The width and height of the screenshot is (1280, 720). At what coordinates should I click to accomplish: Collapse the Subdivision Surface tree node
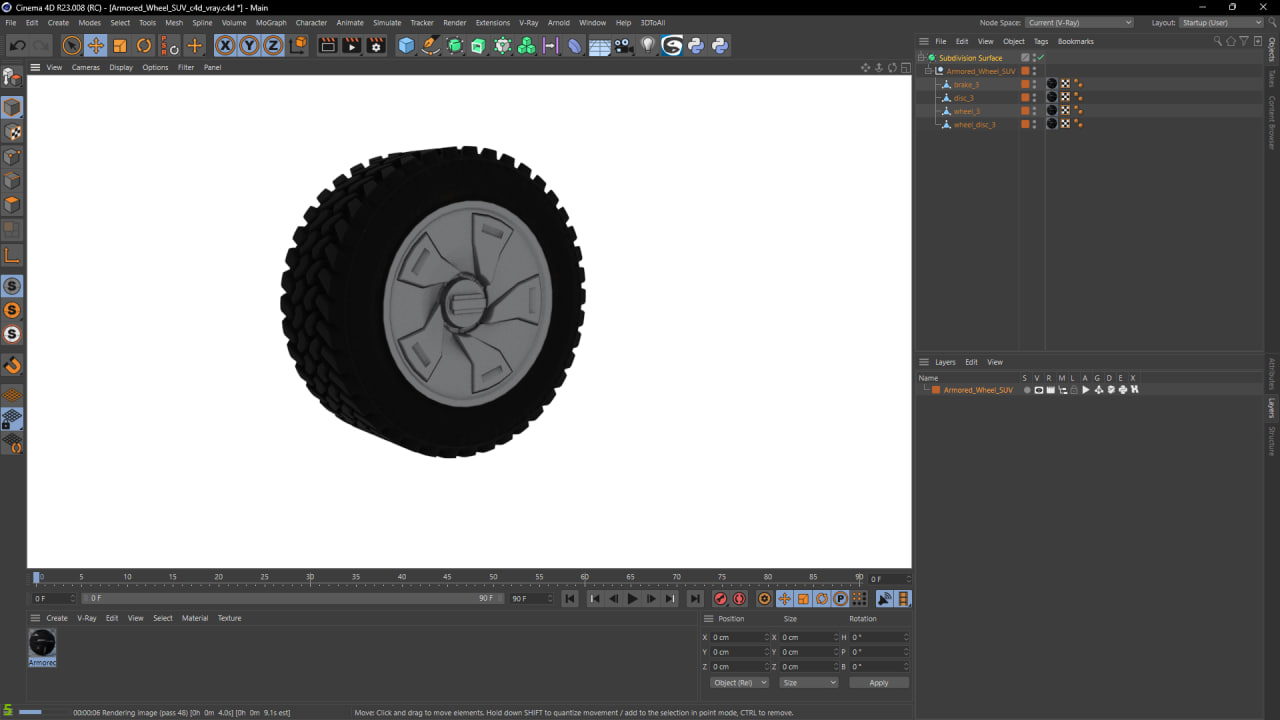tap(921, 58)
